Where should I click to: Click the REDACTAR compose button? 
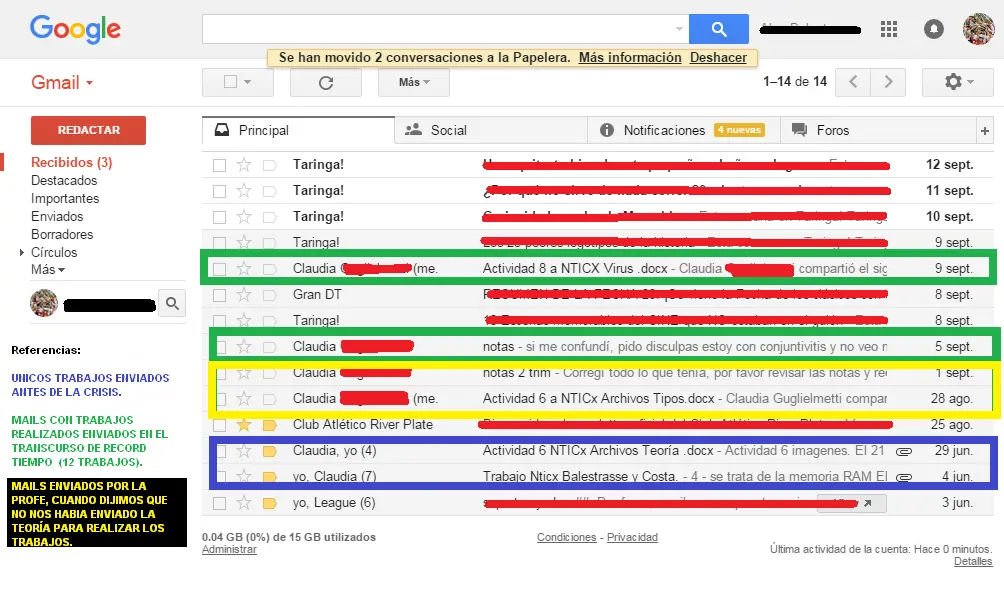point(88,130)
